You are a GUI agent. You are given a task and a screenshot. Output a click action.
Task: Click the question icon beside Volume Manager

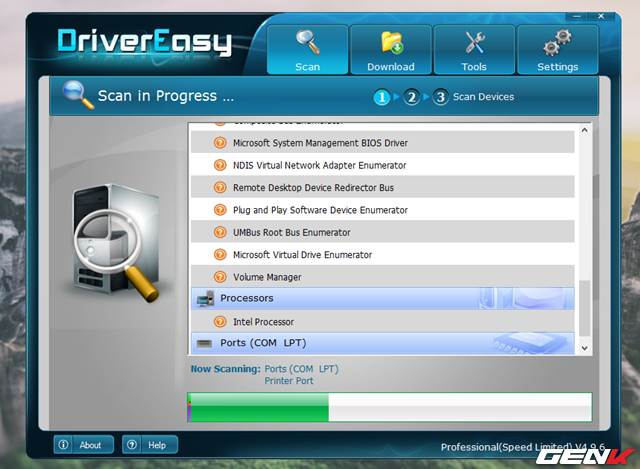coord(220,277)
